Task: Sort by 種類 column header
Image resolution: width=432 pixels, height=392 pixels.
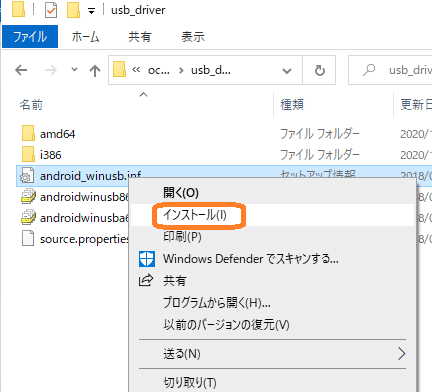Action: tap(292, 105)
